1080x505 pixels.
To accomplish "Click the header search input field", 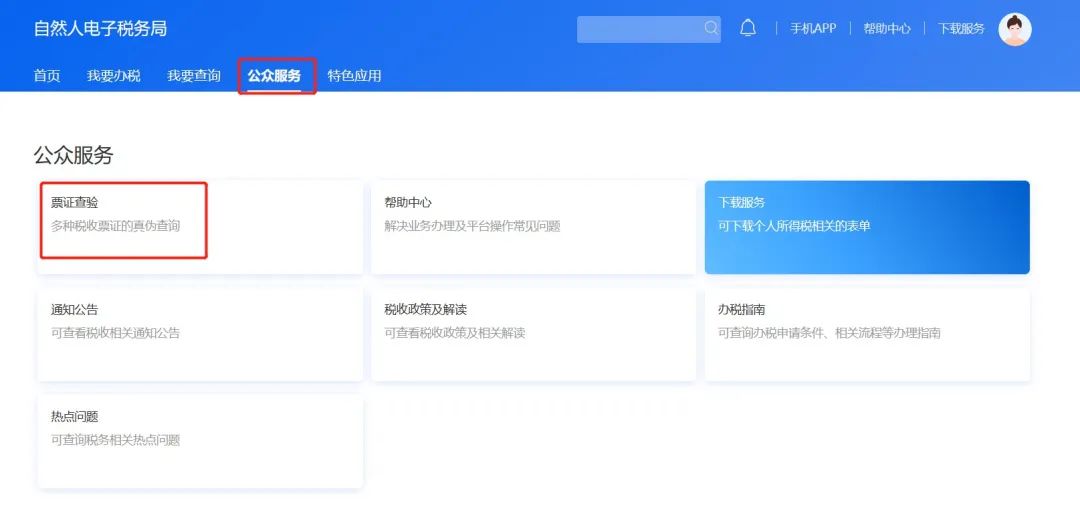I will 640,29.
